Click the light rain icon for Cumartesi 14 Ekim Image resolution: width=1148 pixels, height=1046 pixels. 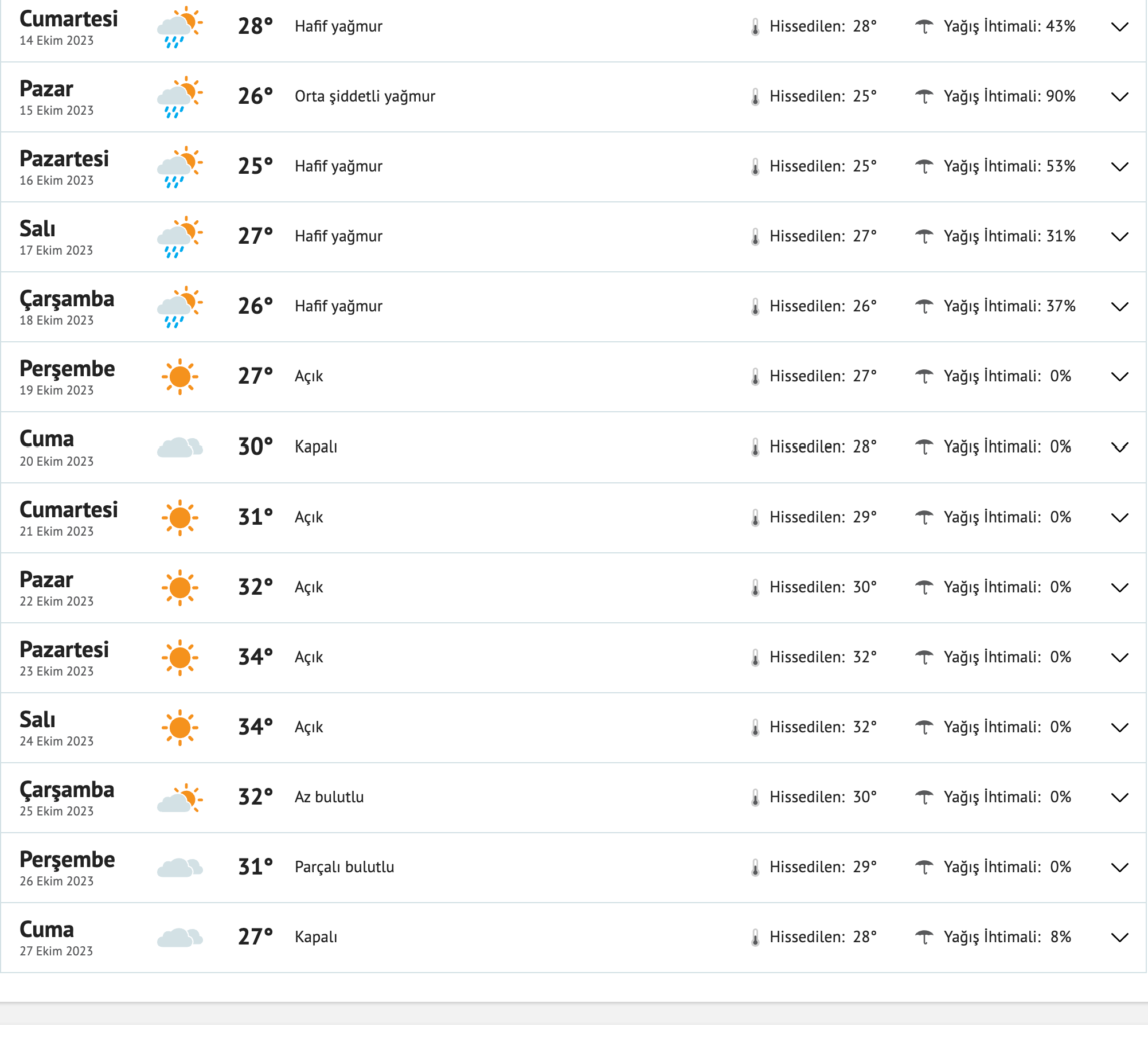(x=179, y=26)
